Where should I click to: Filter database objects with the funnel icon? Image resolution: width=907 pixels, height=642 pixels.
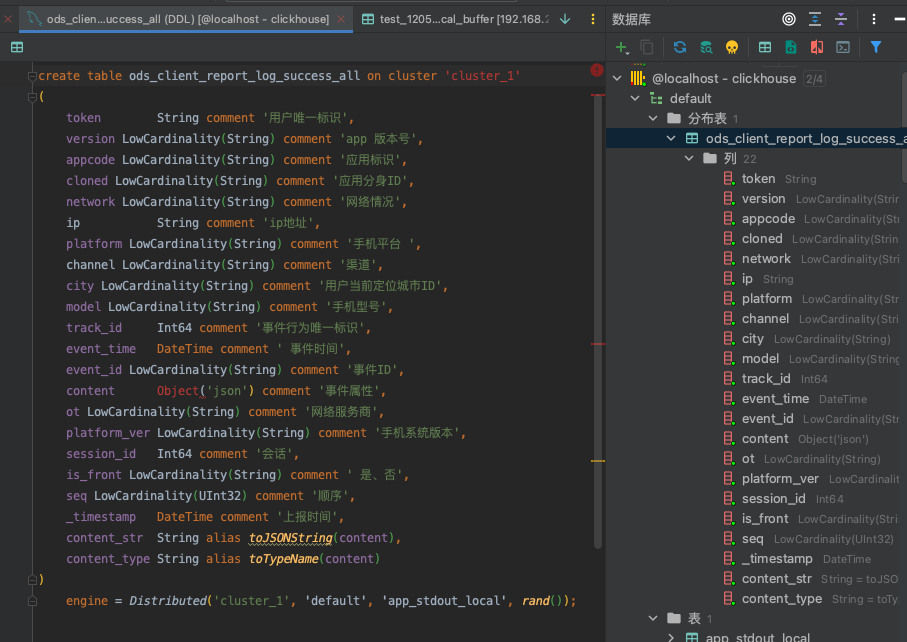coord(877,47)
